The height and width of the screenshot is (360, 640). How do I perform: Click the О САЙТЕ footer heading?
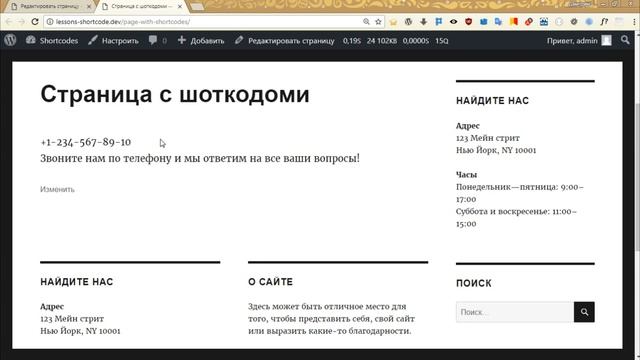[270, 282]
